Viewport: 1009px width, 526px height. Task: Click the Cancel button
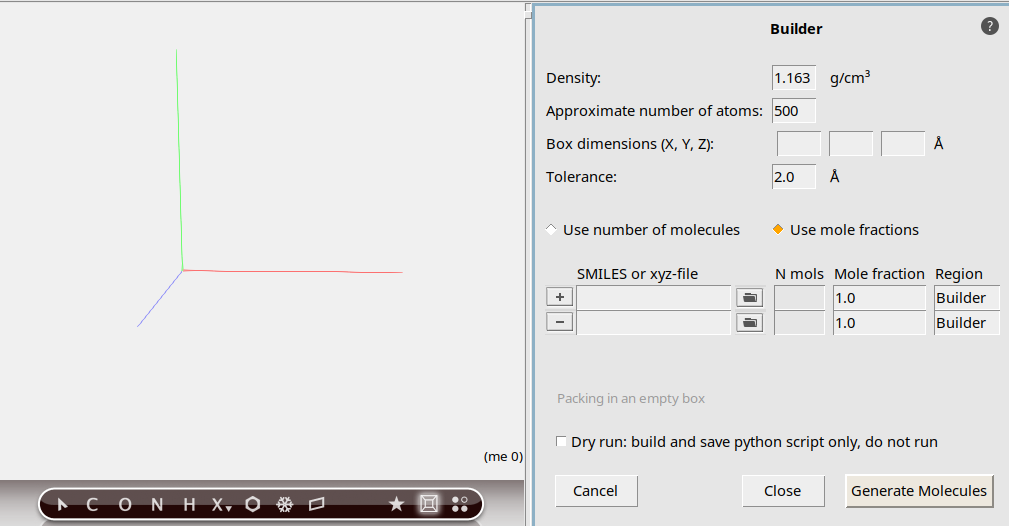[596, 491]
